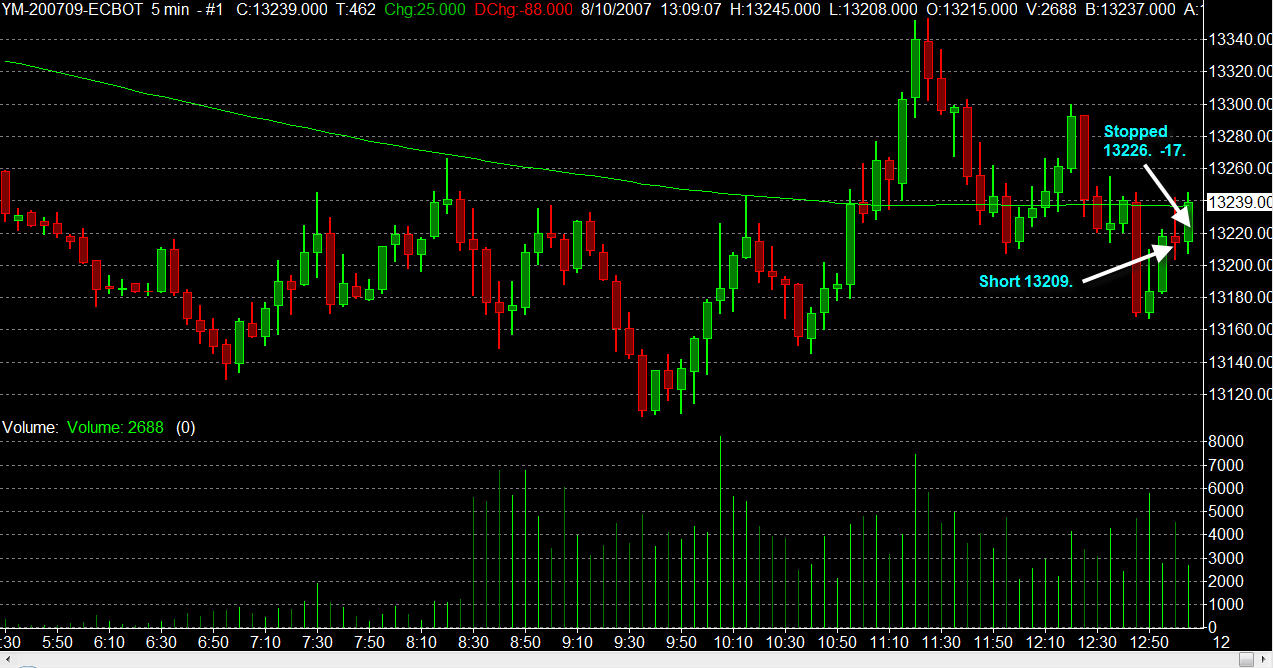Click the 9:10 time axis label
Screen dimensions: 1274x668
click(577, 641)
